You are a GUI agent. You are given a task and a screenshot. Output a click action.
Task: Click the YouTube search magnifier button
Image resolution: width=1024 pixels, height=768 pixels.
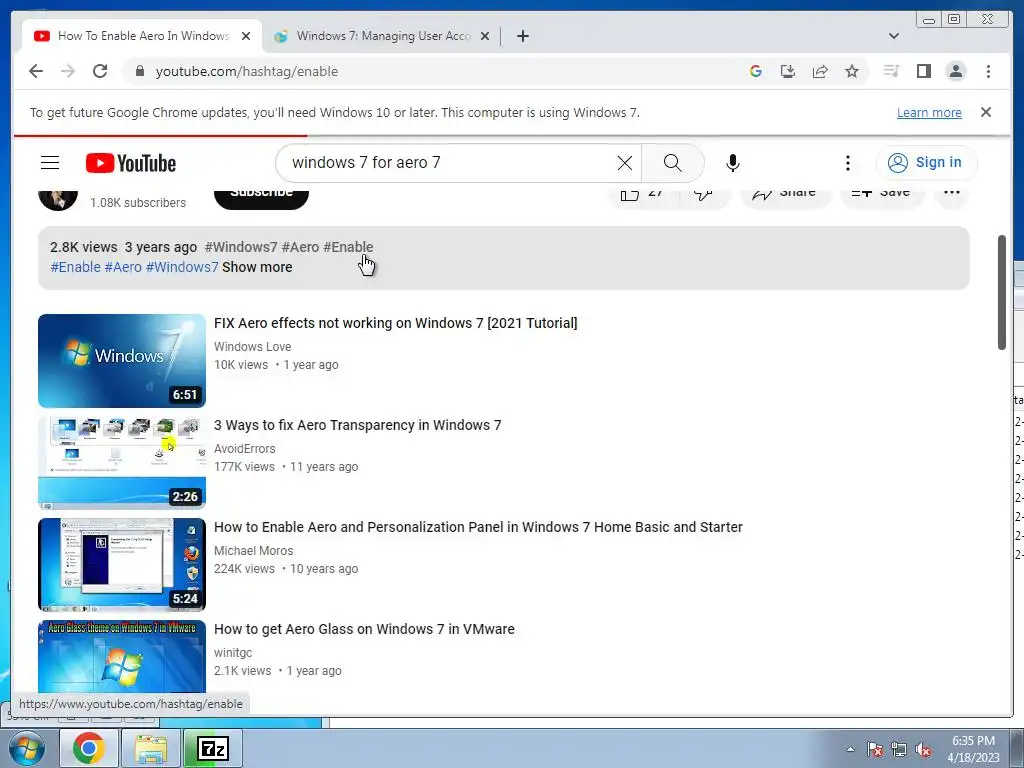[673, 163]
